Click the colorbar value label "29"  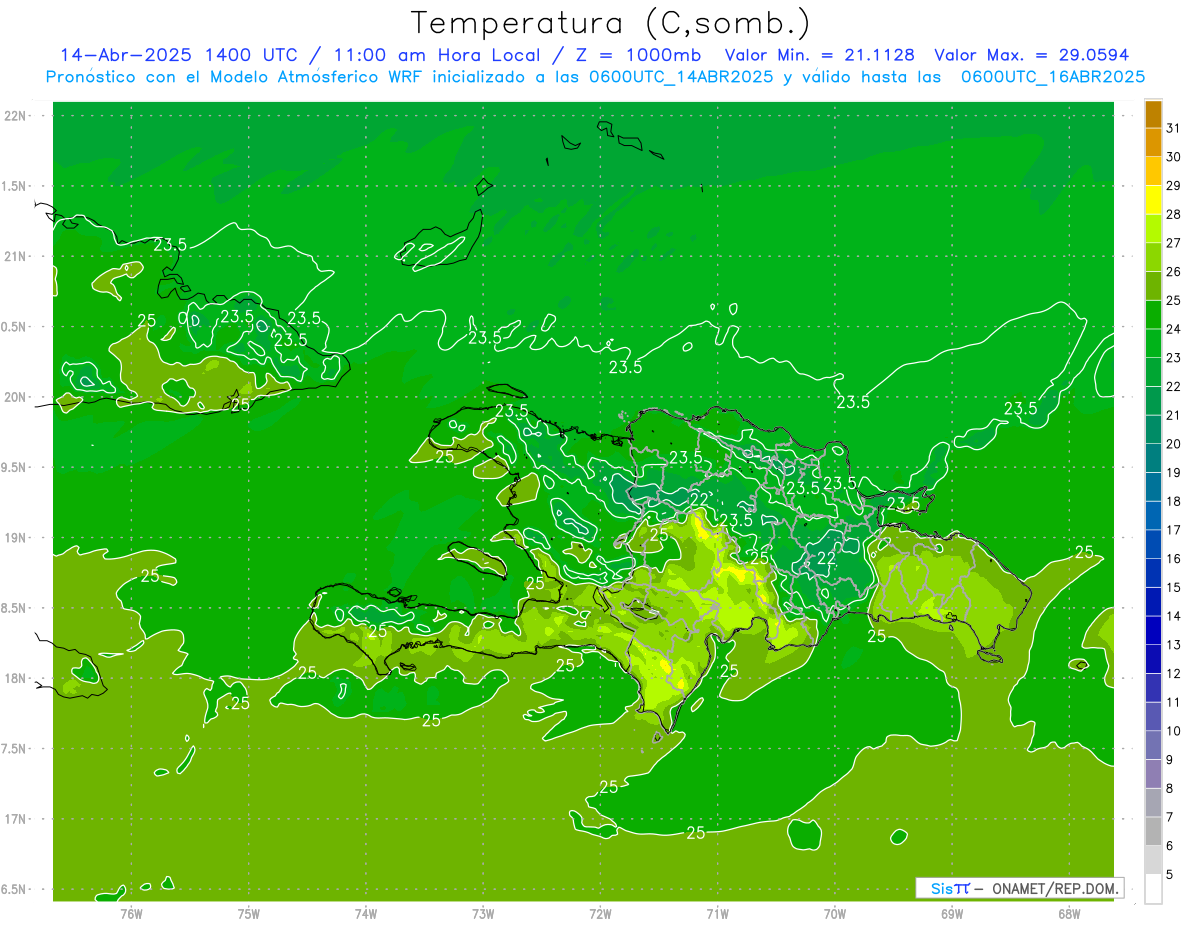tap(1174, 186)
